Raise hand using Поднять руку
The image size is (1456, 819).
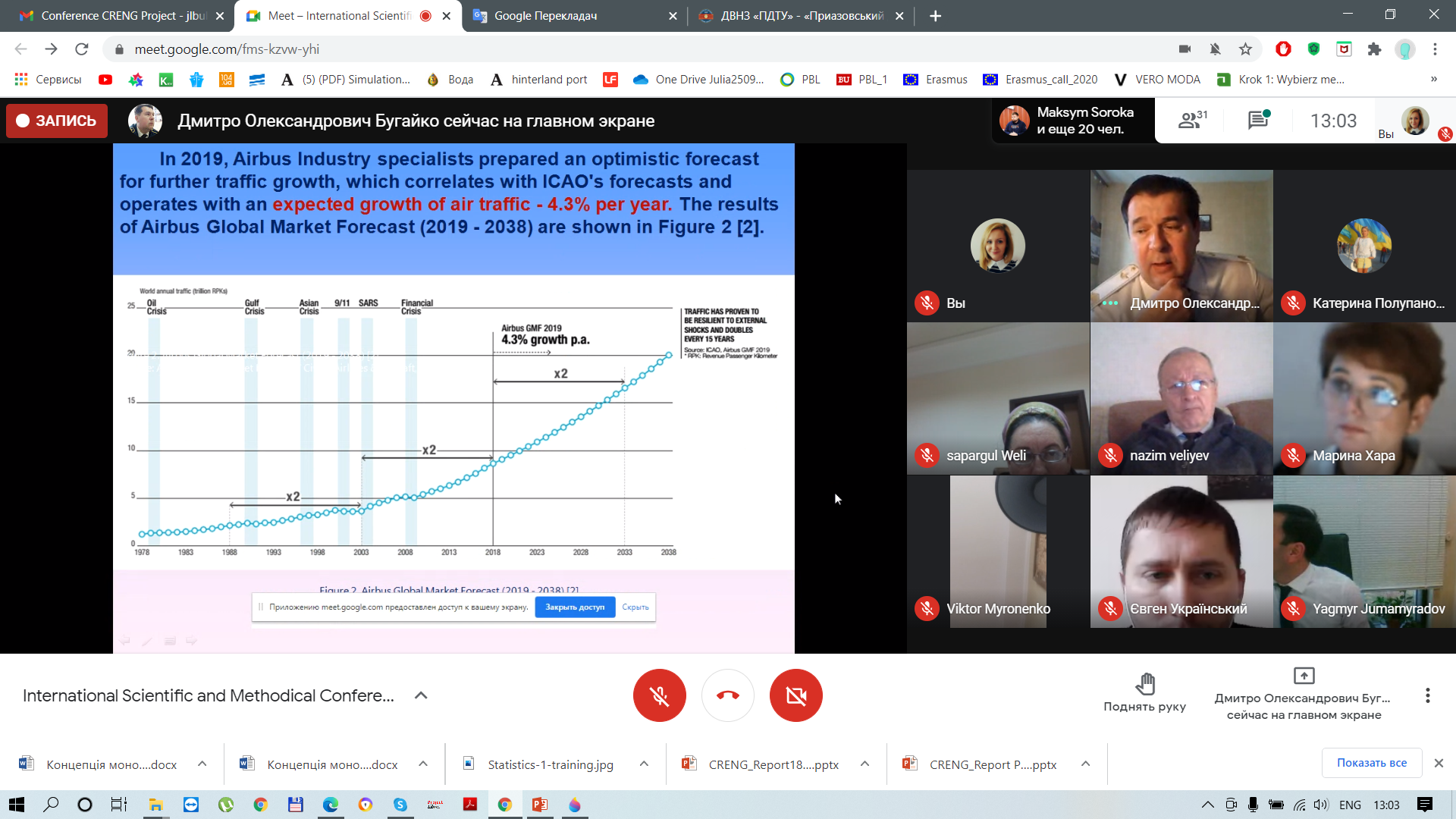pos(1144,693)
